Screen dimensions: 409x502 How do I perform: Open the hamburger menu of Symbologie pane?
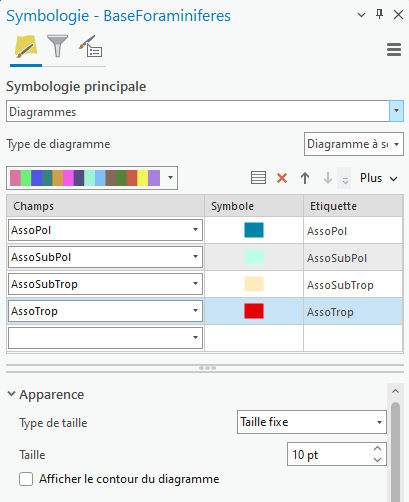[x=394, y=50]
